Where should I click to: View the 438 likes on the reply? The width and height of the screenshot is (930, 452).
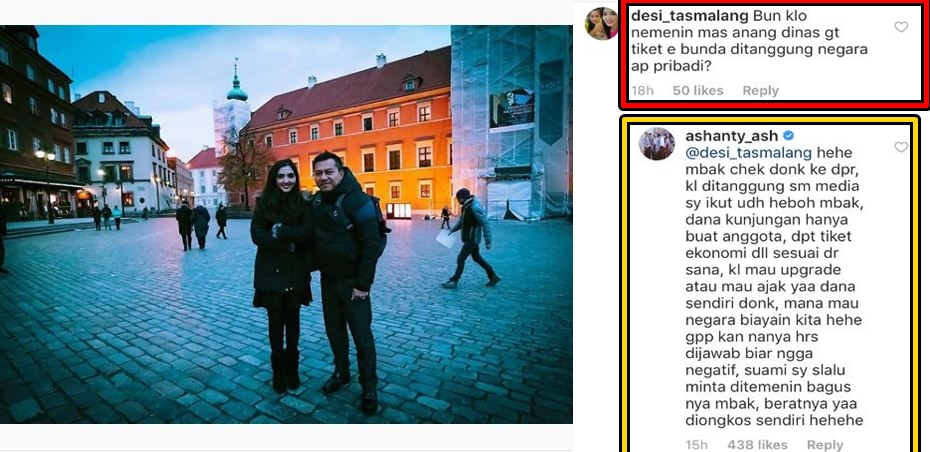[757, 444]
